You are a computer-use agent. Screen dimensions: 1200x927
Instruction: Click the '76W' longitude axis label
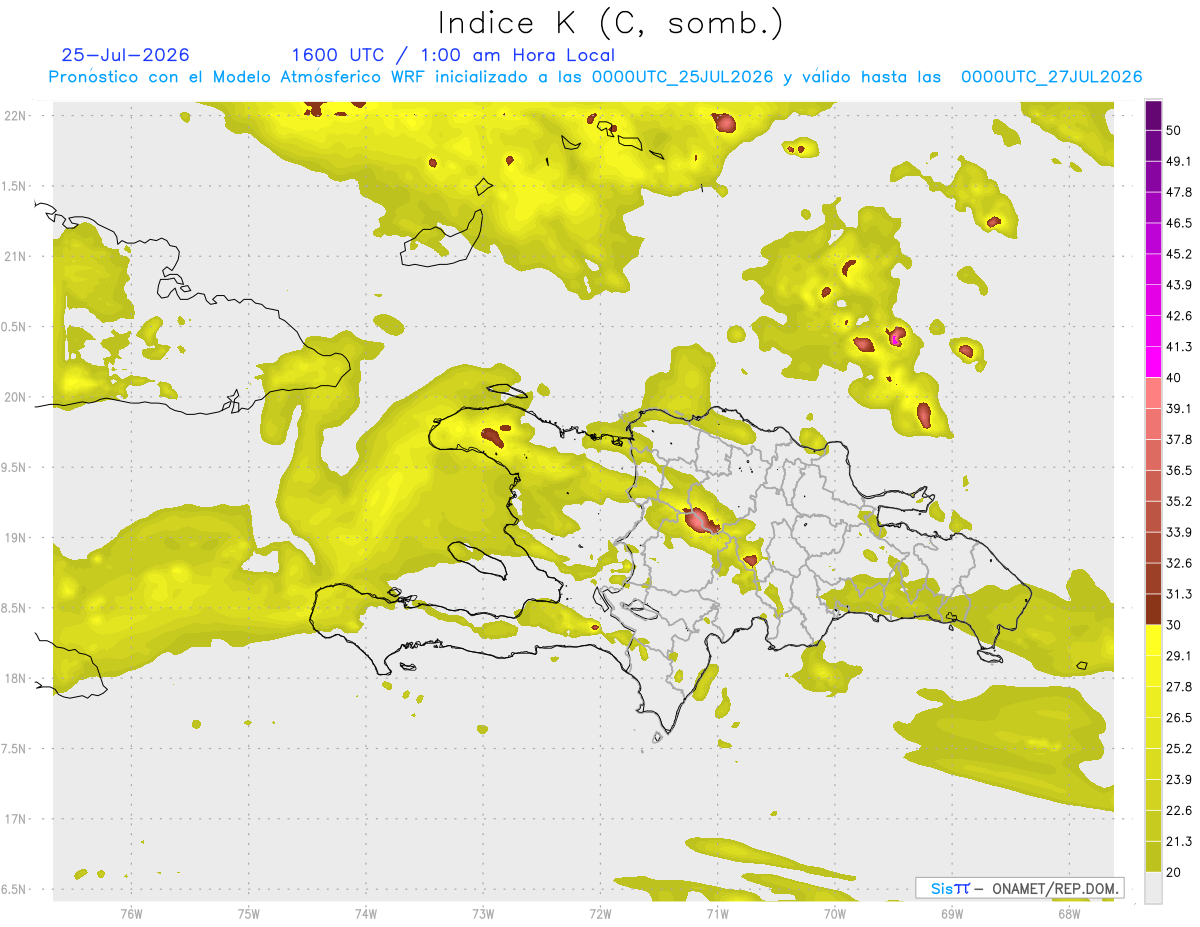click(x=131, y=914)
